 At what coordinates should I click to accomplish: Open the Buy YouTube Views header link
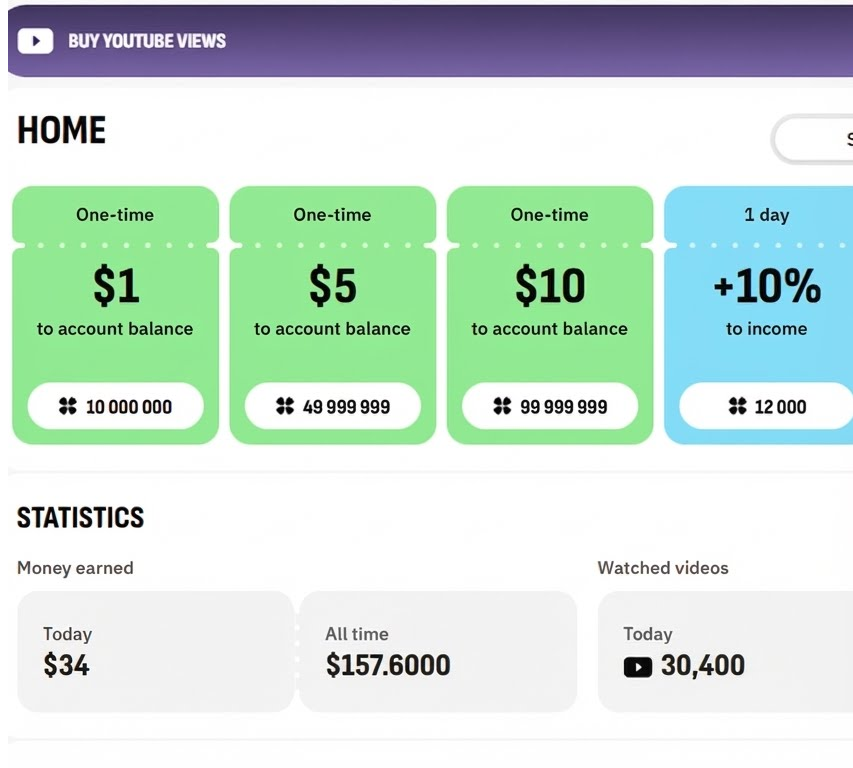(147, 41)
